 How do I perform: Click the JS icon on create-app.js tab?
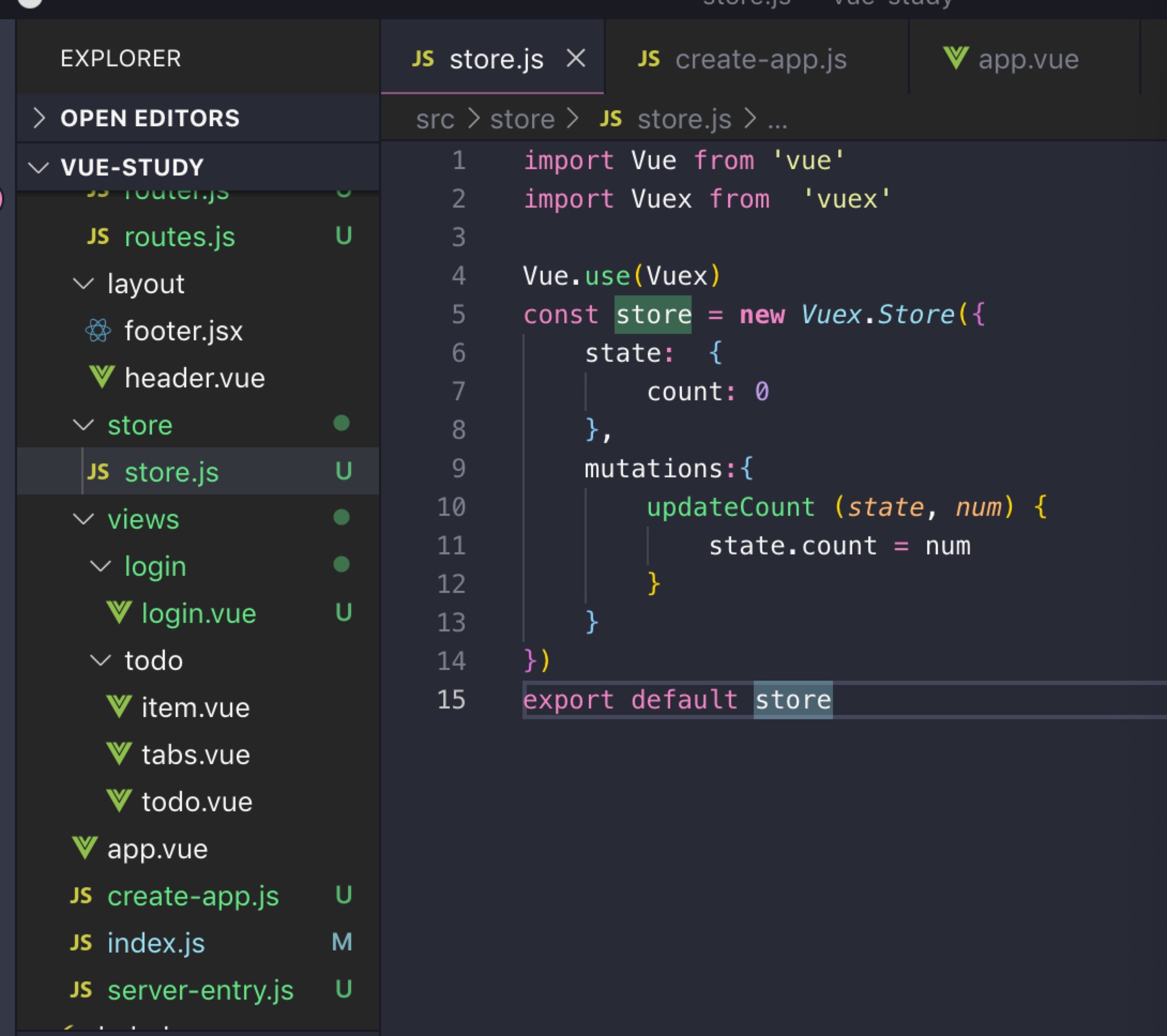click(x=649, y=58)
